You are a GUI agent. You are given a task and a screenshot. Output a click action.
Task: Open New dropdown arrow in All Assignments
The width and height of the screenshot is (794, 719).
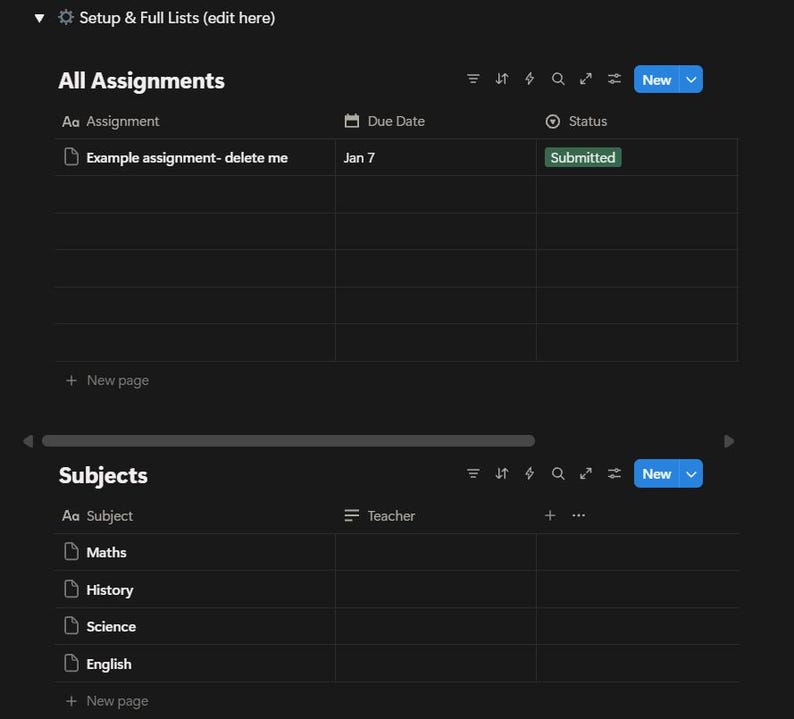click(x=691, y=79)
